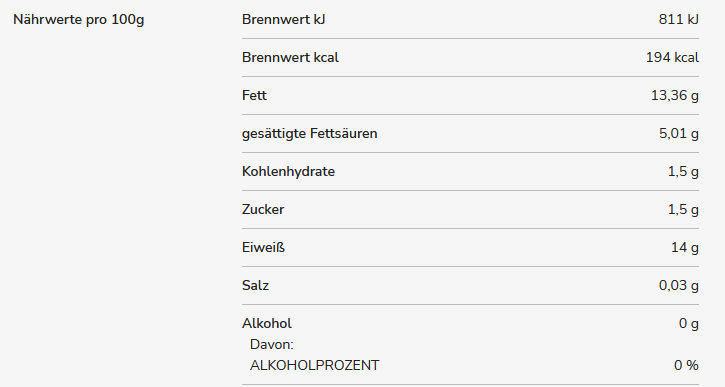Viewport: 725px width, 387px height.
Task: Select the Kohlenhydrate label
Action: (289, 172)
